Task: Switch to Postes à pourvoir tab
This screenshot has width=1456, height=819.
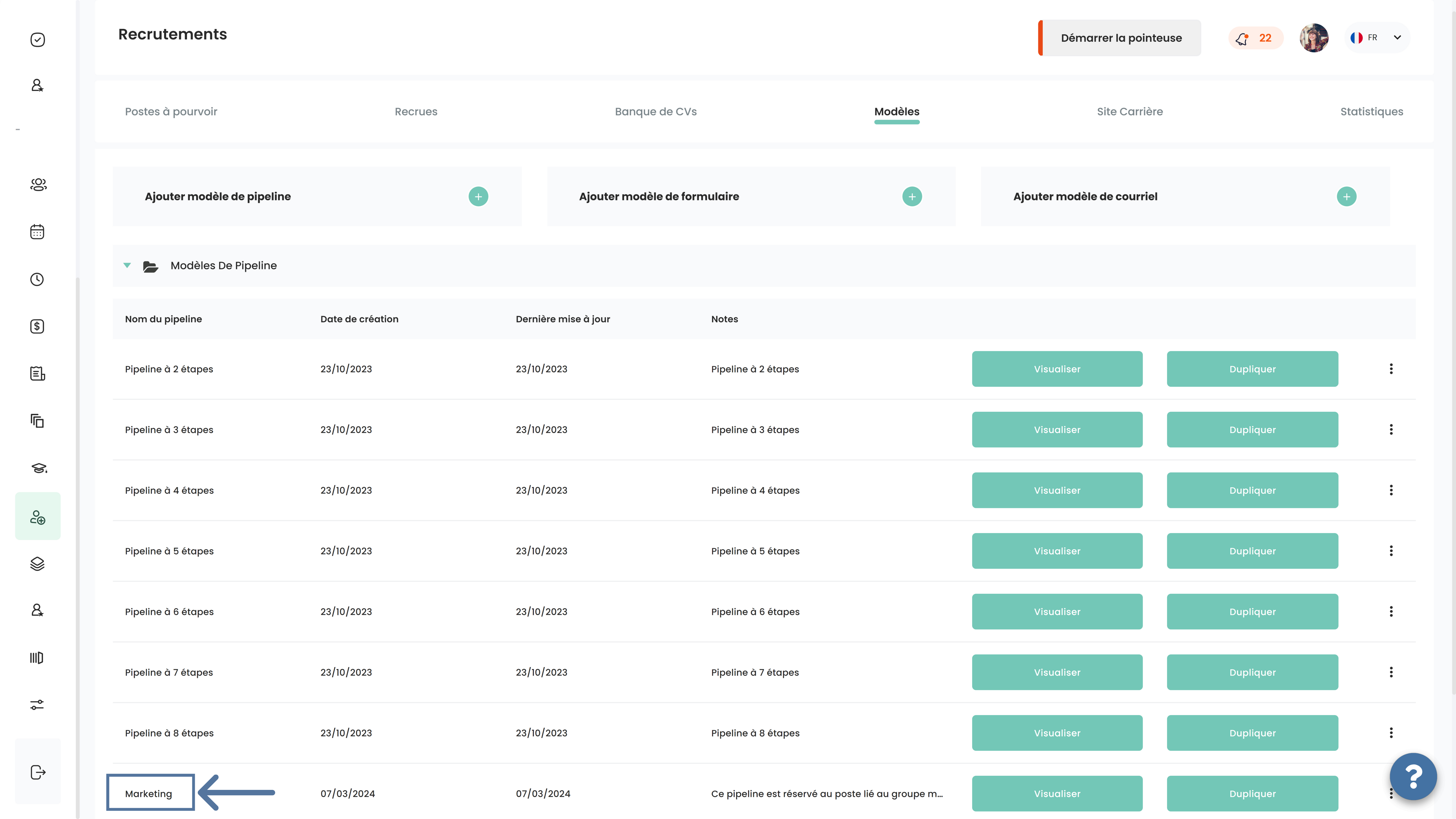Action: [171, 111]
